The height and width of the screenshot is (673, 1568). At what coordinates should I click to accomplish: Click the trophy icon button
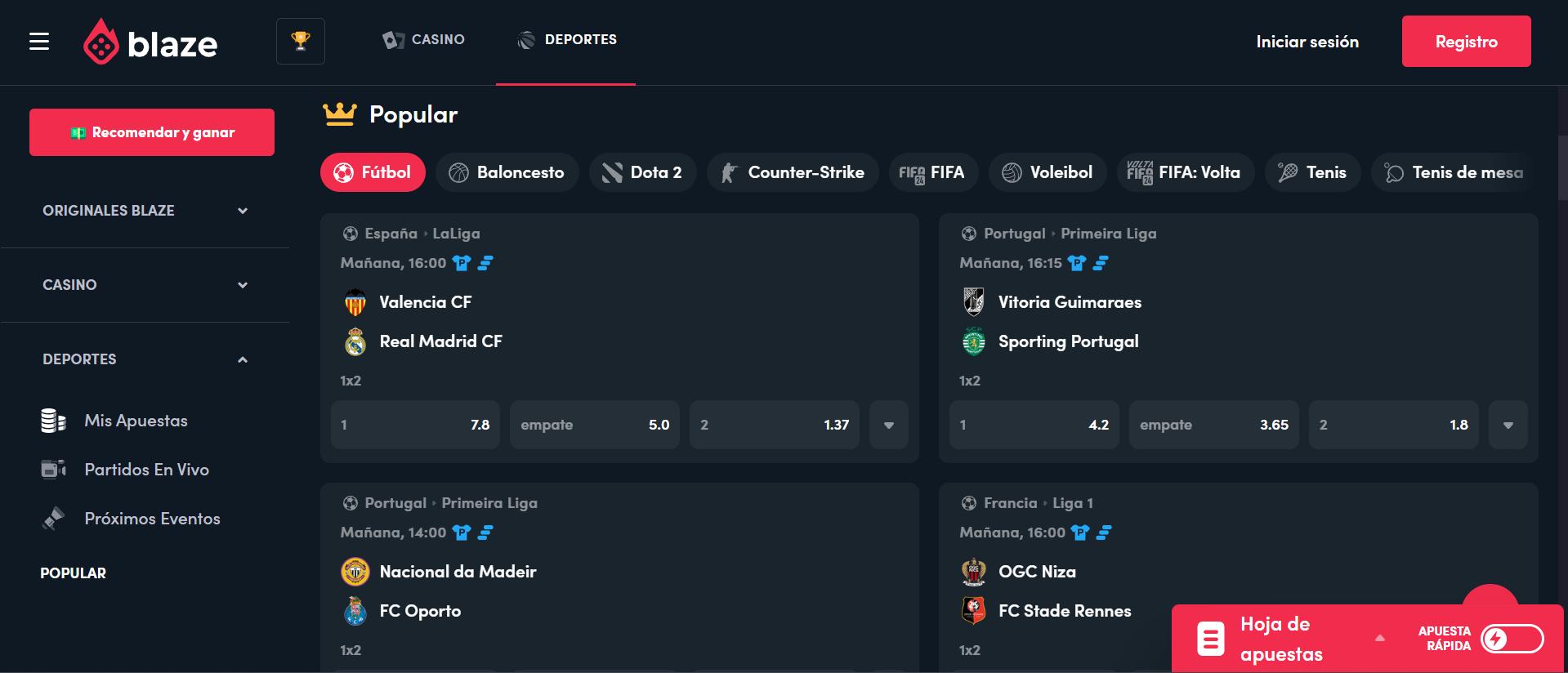click(301, 41)
